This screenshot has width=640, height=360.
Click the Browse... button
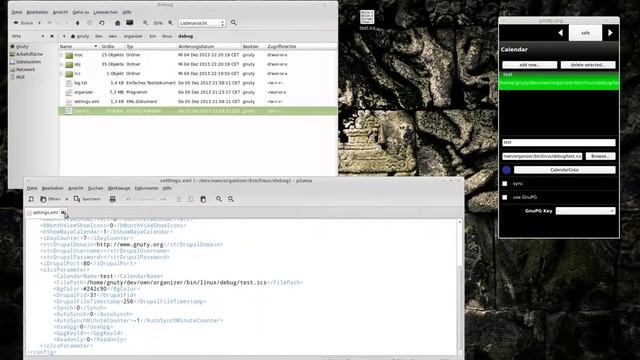[x=600, y=156]
